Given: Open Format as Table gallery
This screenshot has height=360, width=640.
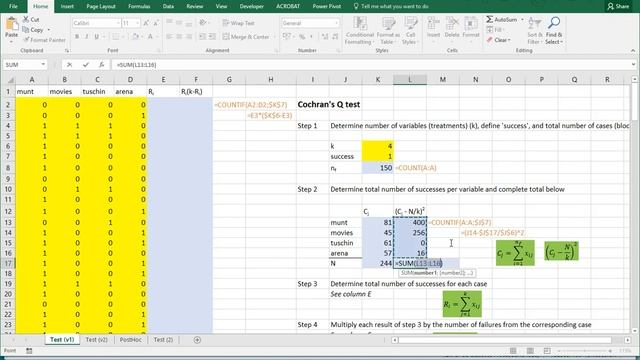Looking at the screenshot, I should pos(388,31).
